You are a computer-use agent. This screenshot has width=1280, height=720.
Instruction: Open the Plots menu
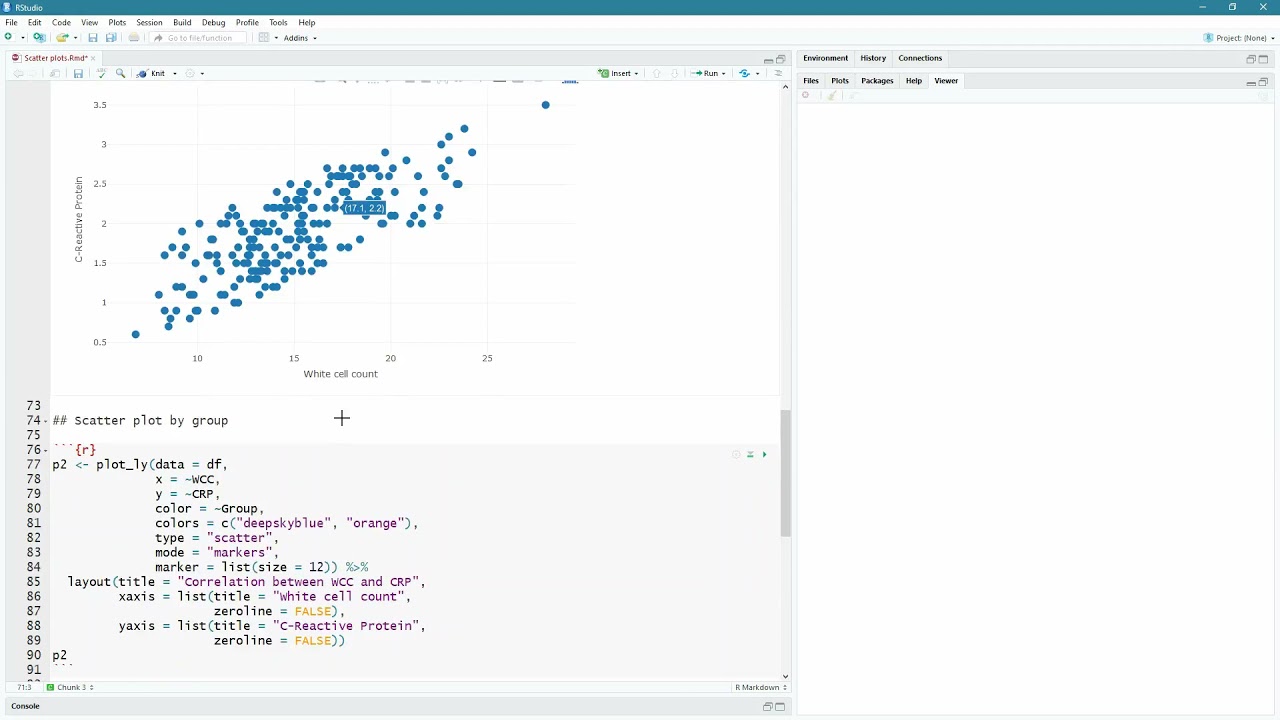tap(117, 22)
